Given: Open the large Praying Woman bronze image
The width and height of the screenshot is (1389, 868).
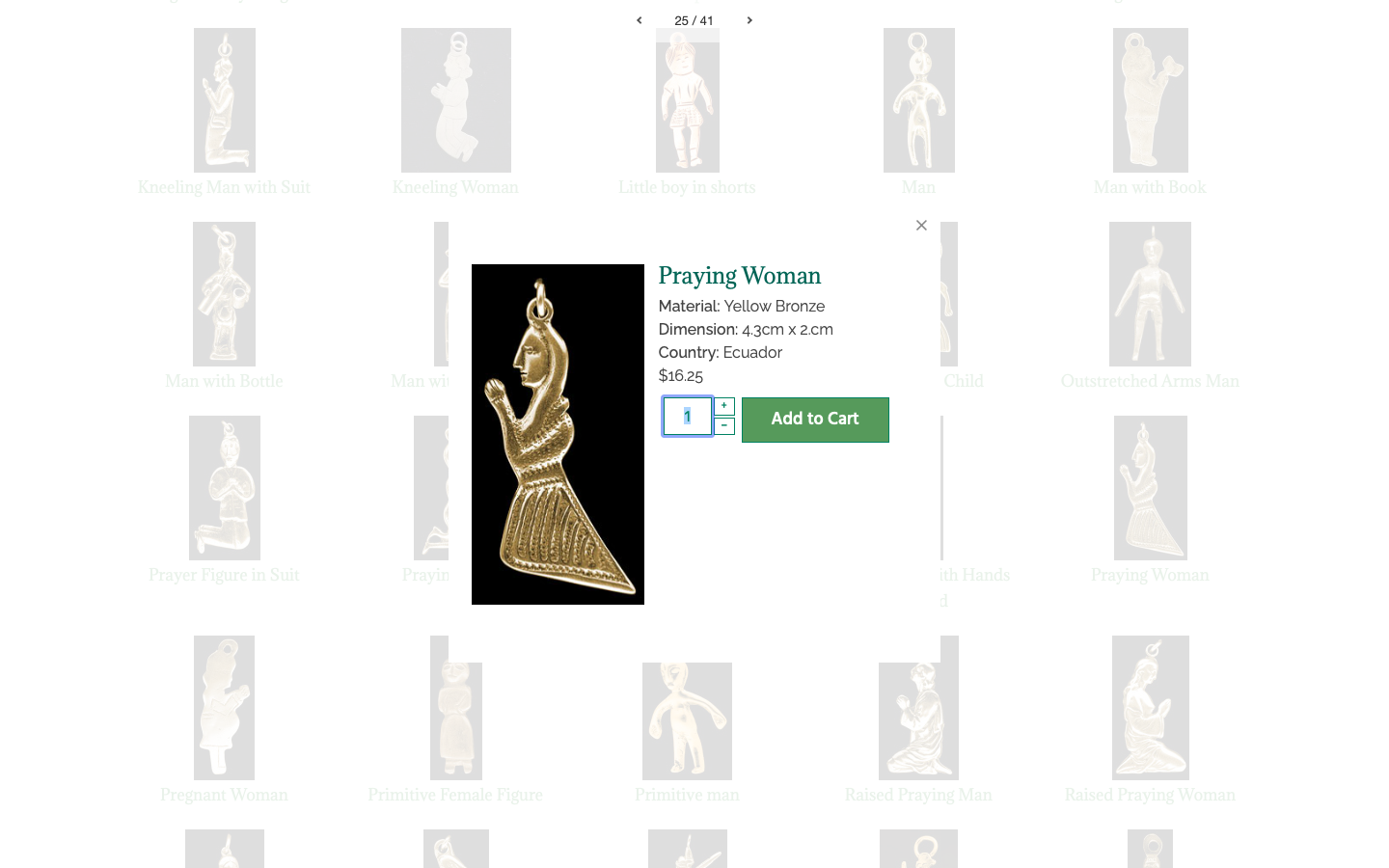Looking at the screenshot, I should (x=558, y=434).
